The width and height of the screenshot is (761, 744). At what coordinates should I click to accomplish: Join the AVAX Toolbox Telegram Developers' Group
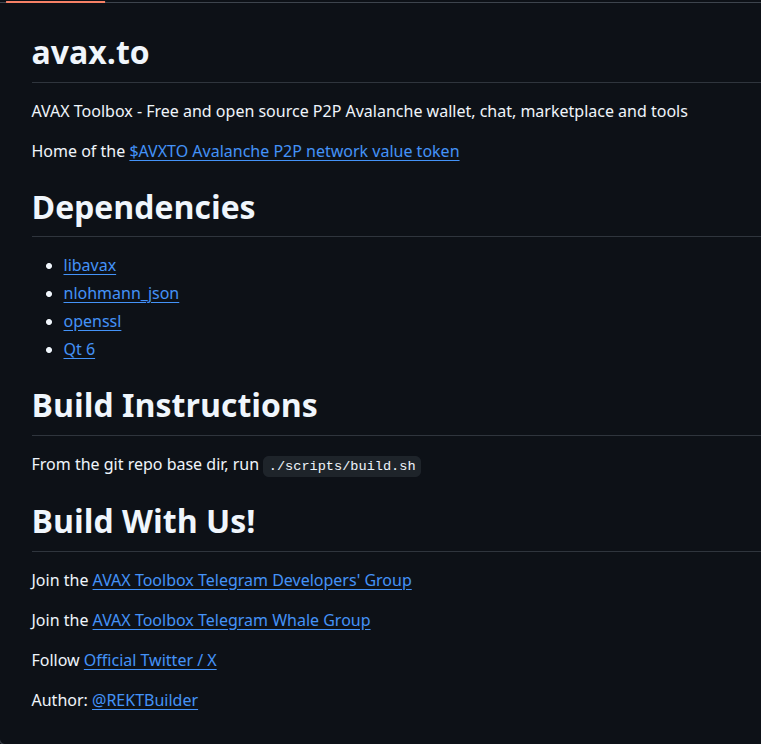pos(252,580)
